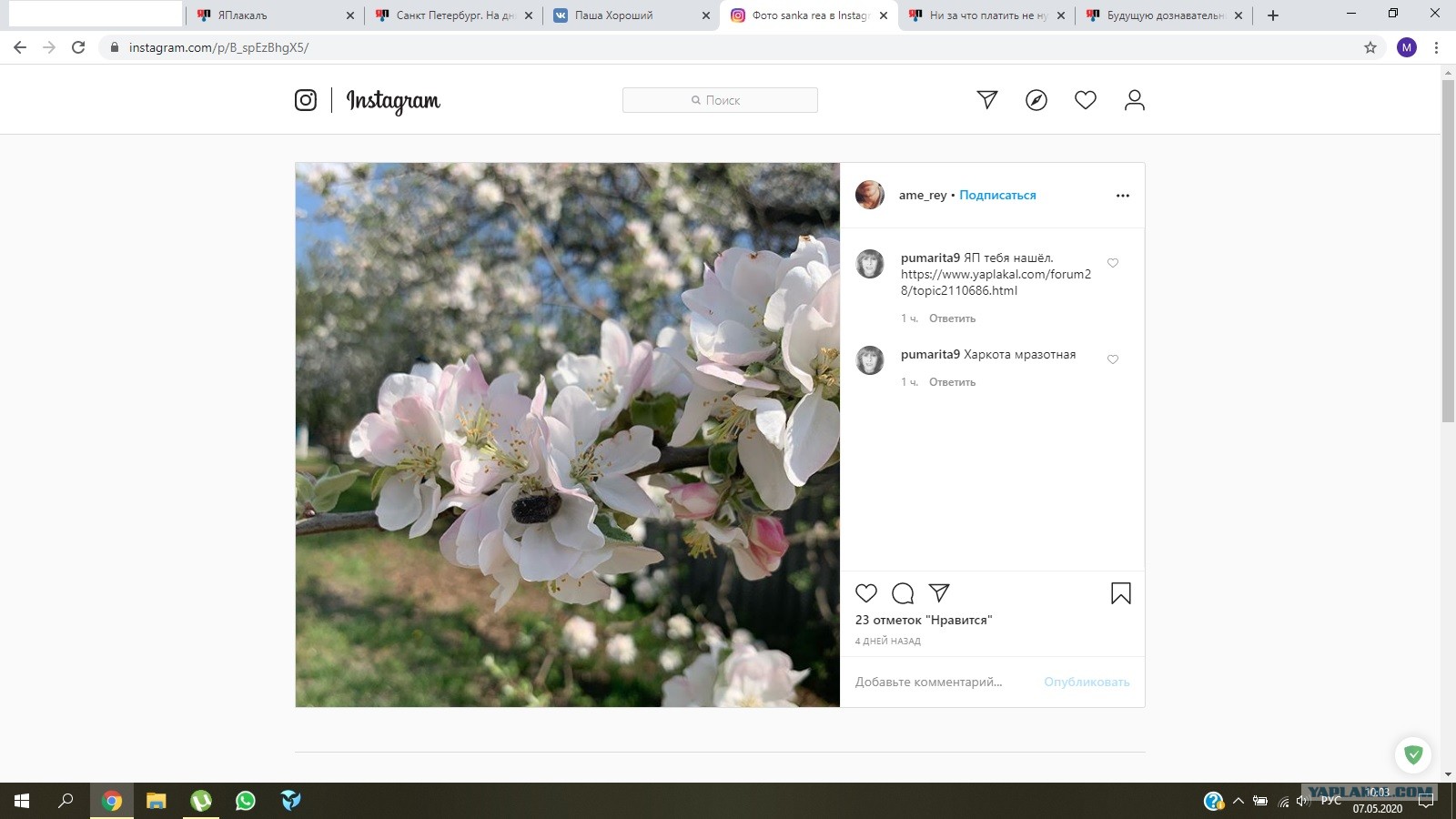Close the Instagram tab
The image size is (1456, 819).
pyautogui.click(x=884, y=15)
